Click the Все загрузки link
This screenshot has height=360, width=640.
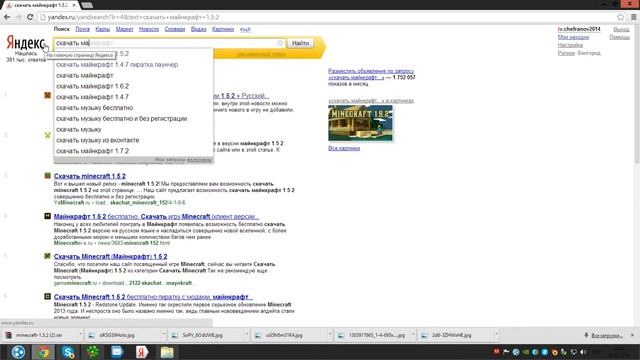point(607,336)
